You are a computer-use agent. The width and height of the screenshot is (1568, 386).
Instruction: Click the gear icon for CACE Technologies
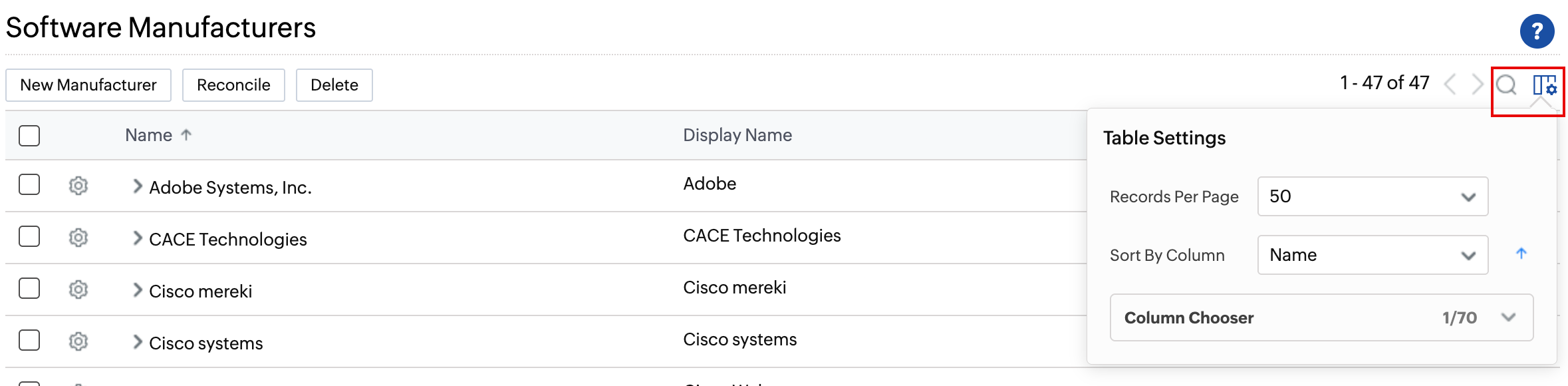78,238
